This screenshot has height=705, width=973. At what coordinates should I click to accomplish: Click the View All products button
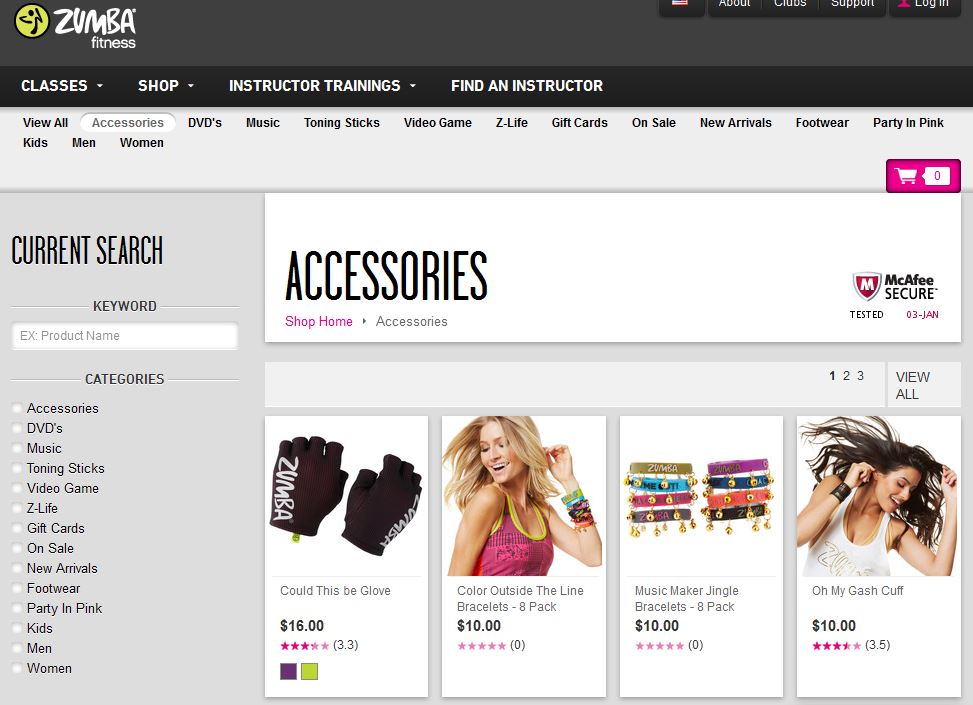click(924, 385)
